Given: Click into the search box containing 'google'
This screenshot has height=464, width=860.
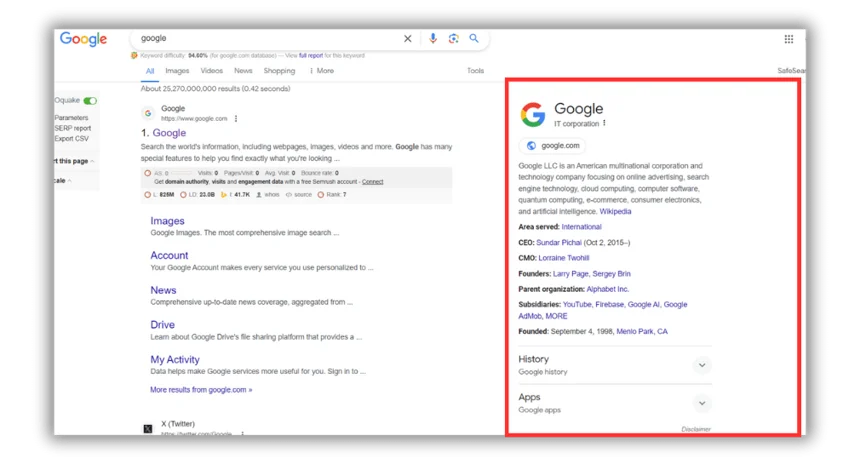Looking at the screenshot, I should (x=269, y=38).
